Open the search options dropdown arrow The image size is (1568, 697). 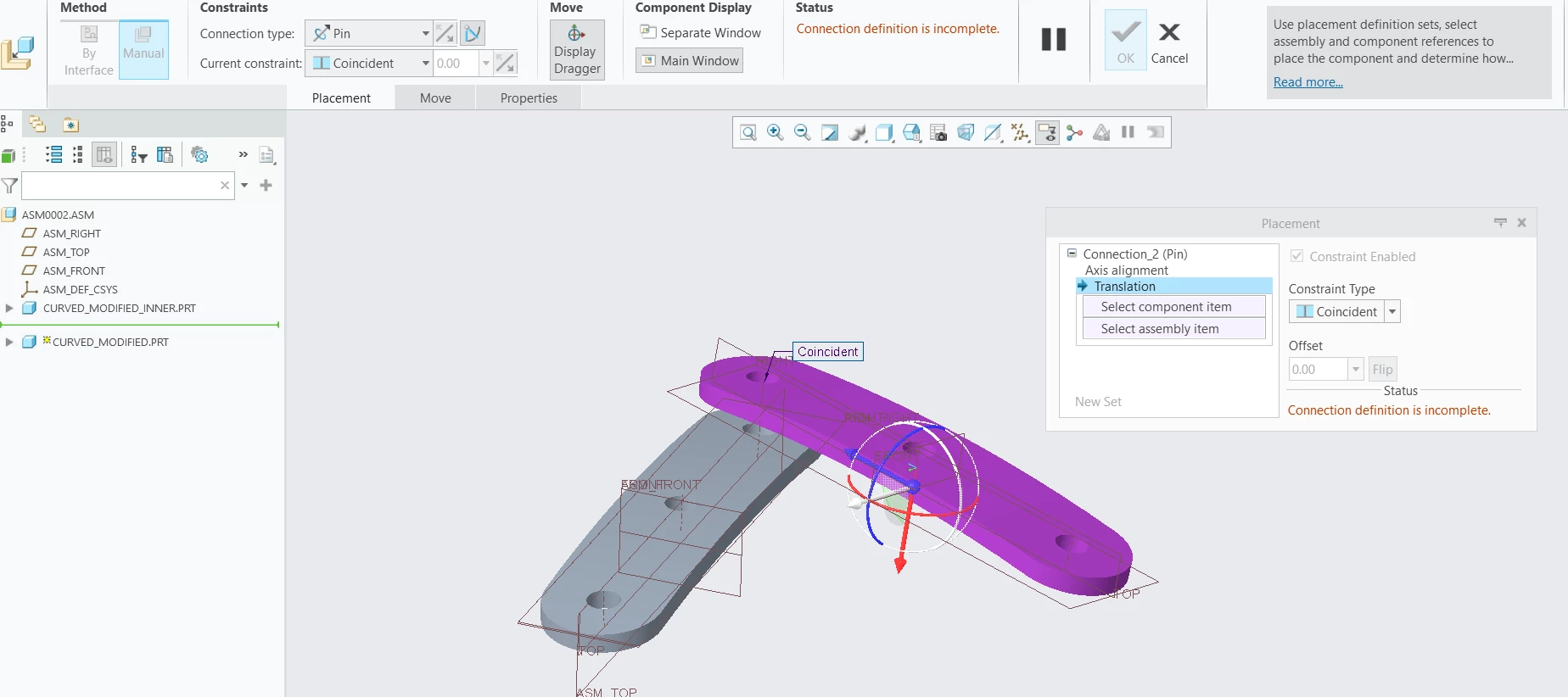point(244,185)
